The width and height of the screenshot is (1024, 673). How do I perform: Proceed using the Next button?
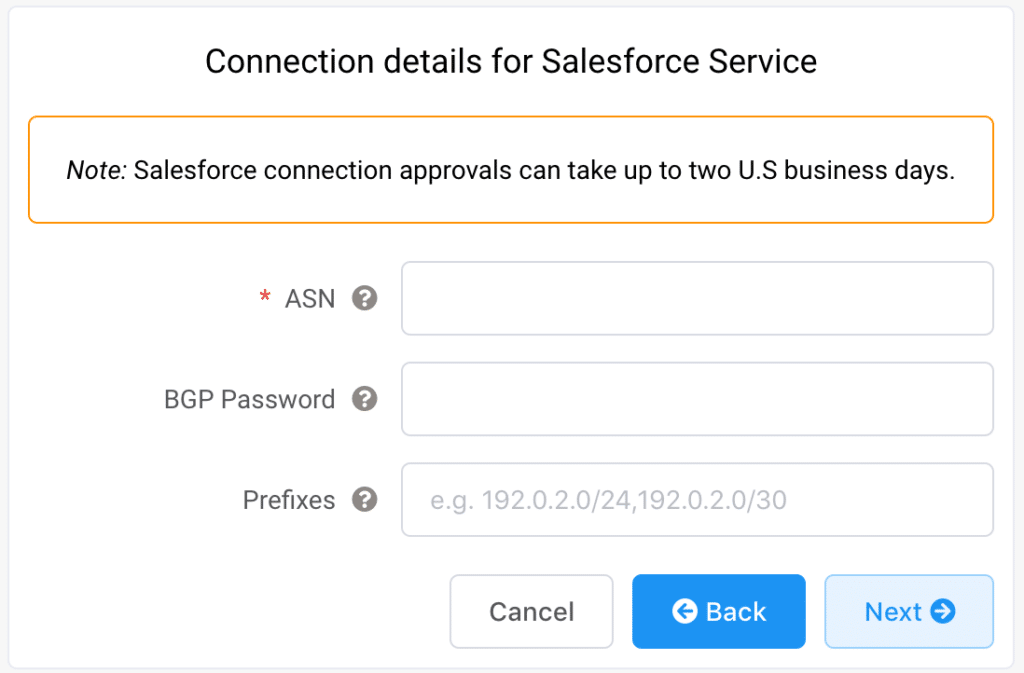tap(908, 611)
